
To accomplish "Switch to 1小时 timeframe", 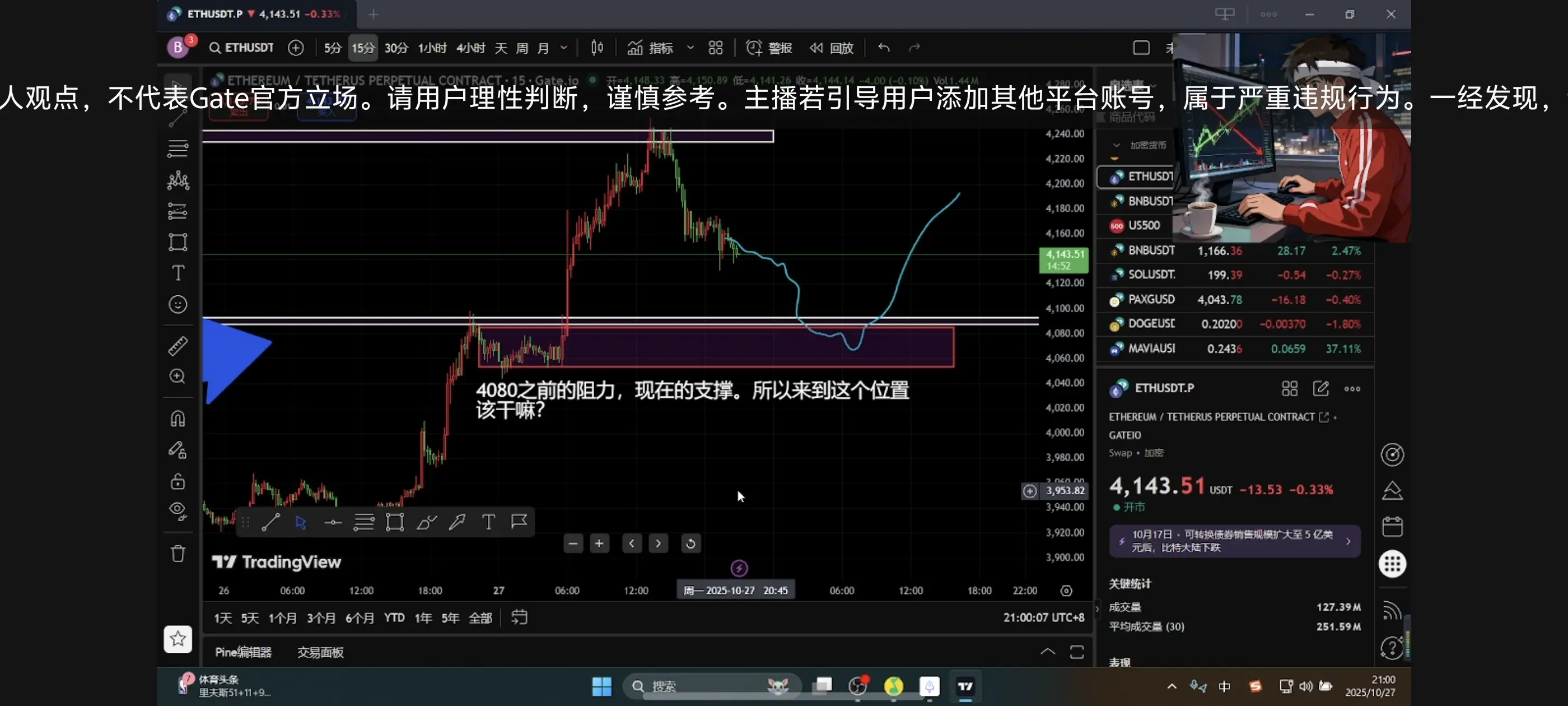I will tap(432, 48).
